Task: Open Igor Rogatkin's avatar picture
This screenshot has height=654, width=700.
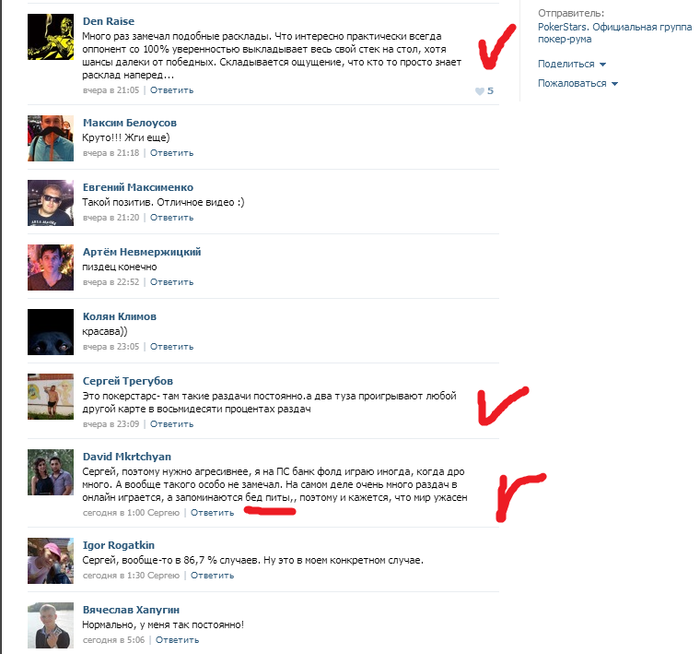Action: pyautogui.click(x=50, y=561)
